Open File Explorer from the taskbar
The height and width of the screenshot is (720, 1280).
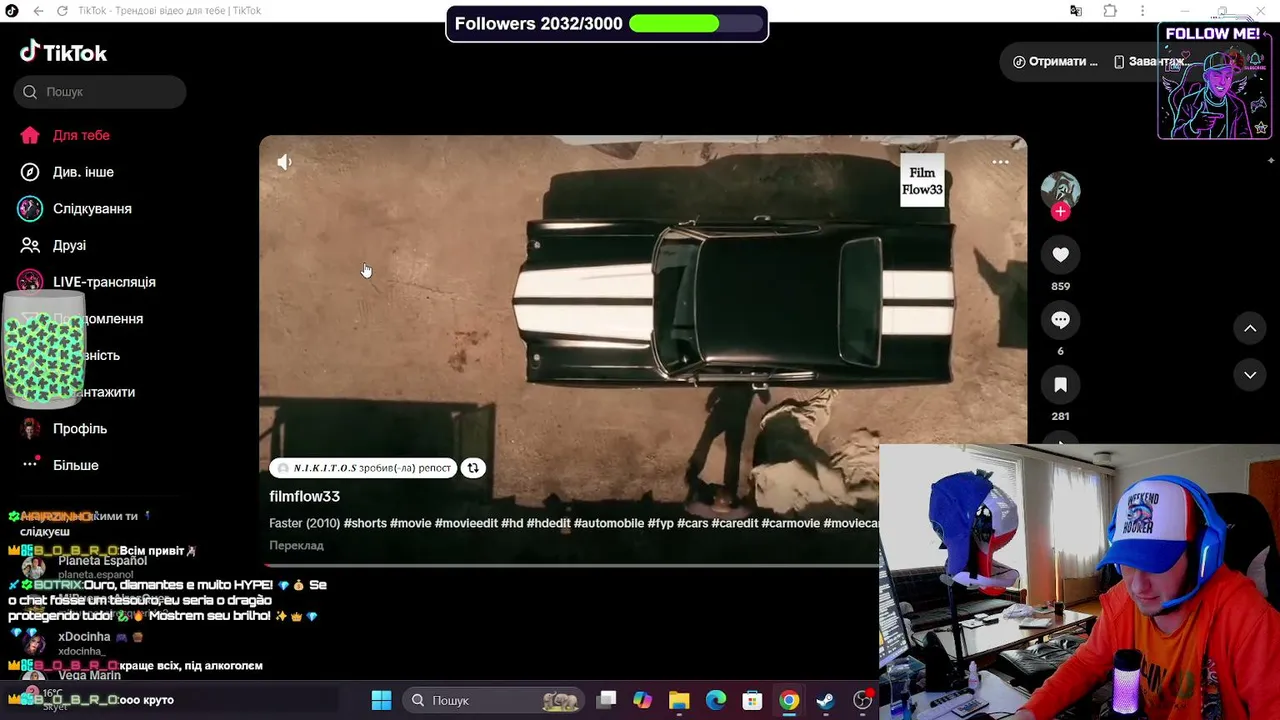point(679,700)
